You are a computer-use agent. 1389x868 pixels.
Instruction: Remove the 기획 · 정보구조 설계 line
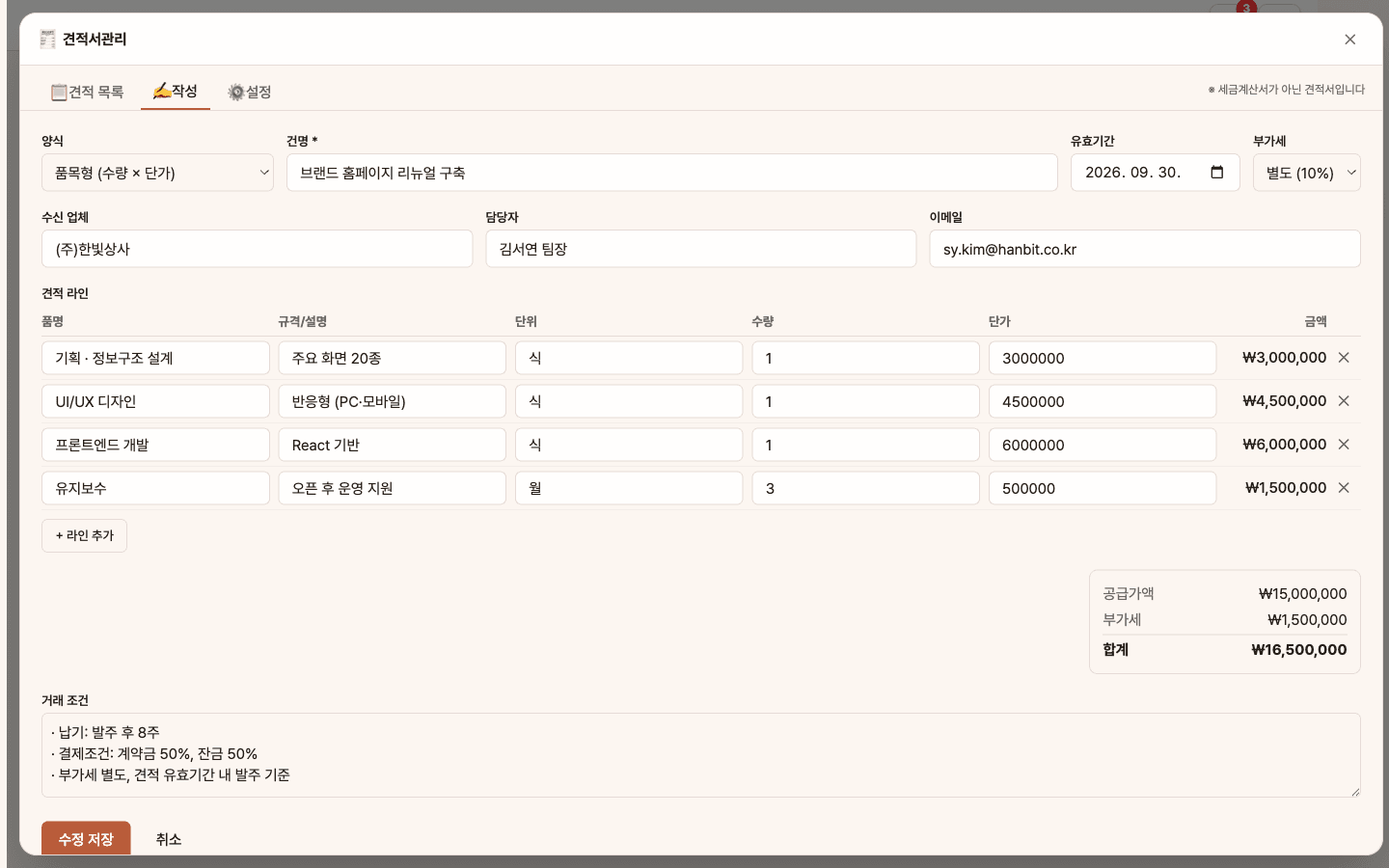[x=1344, y=358]
